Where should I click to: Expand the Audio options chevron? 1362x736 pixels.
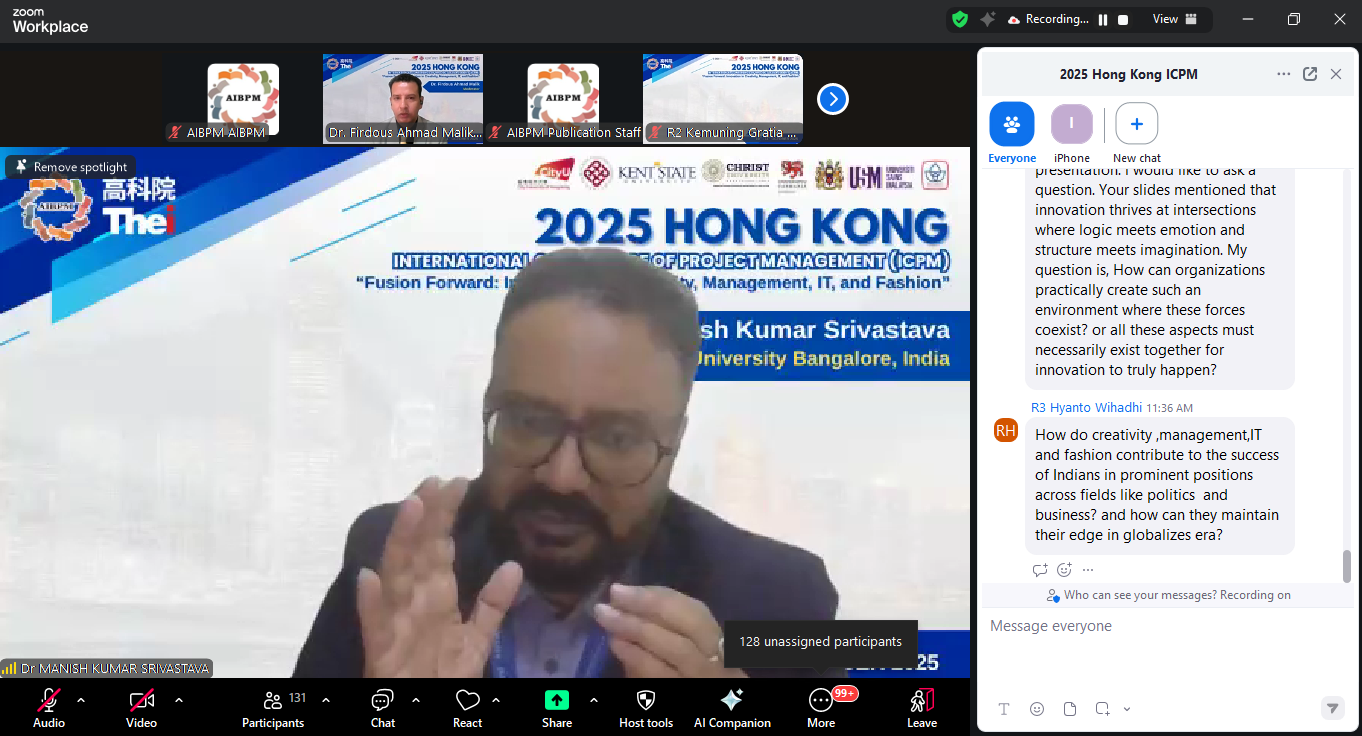coord(81,700)
